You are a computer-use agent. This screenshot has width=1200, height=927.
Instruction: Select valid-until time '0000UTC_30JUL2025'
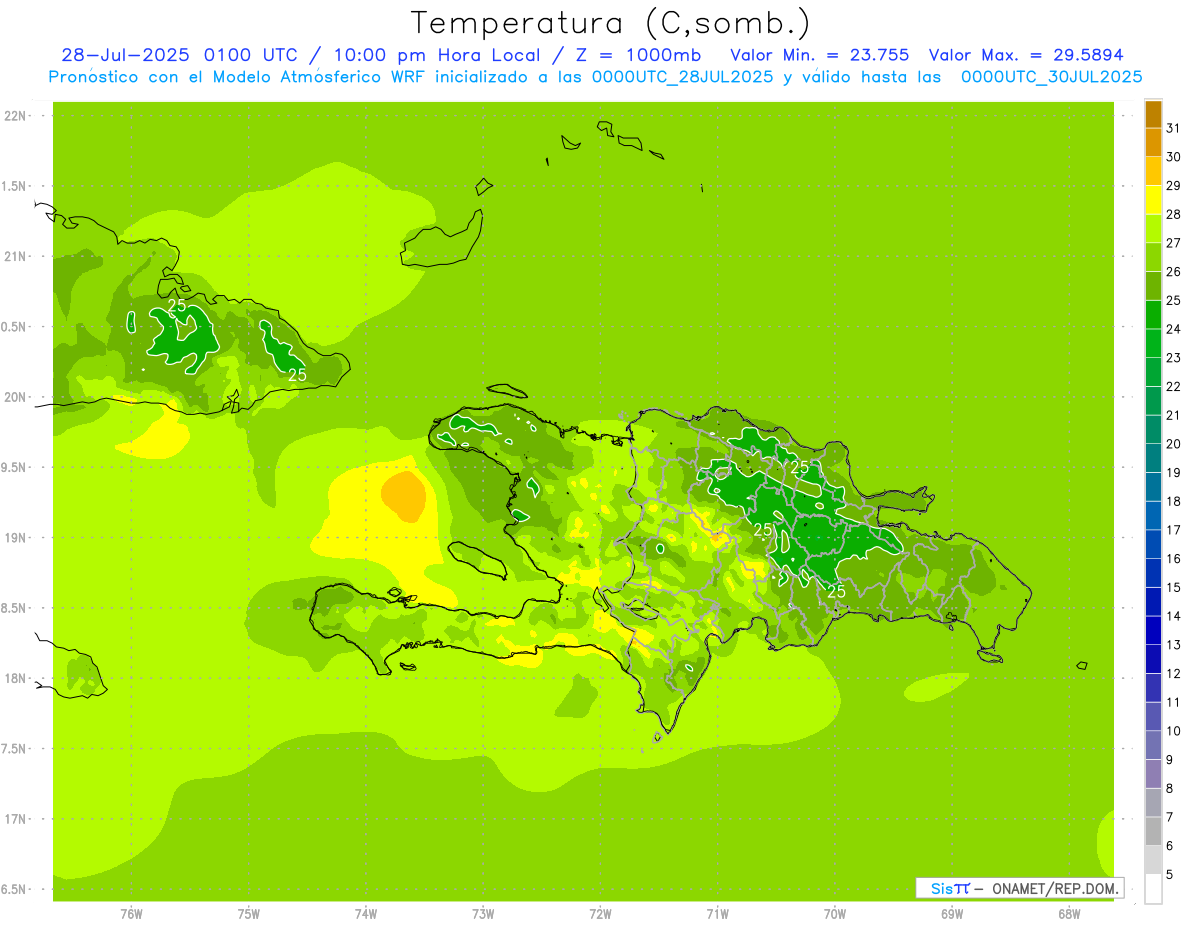pos(1052,77)
